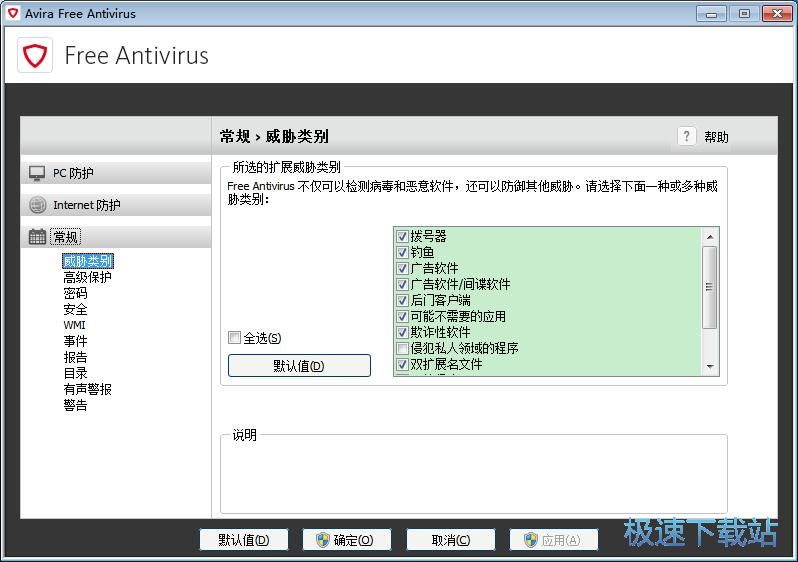Minimize the Avira window

pos(711,14)
